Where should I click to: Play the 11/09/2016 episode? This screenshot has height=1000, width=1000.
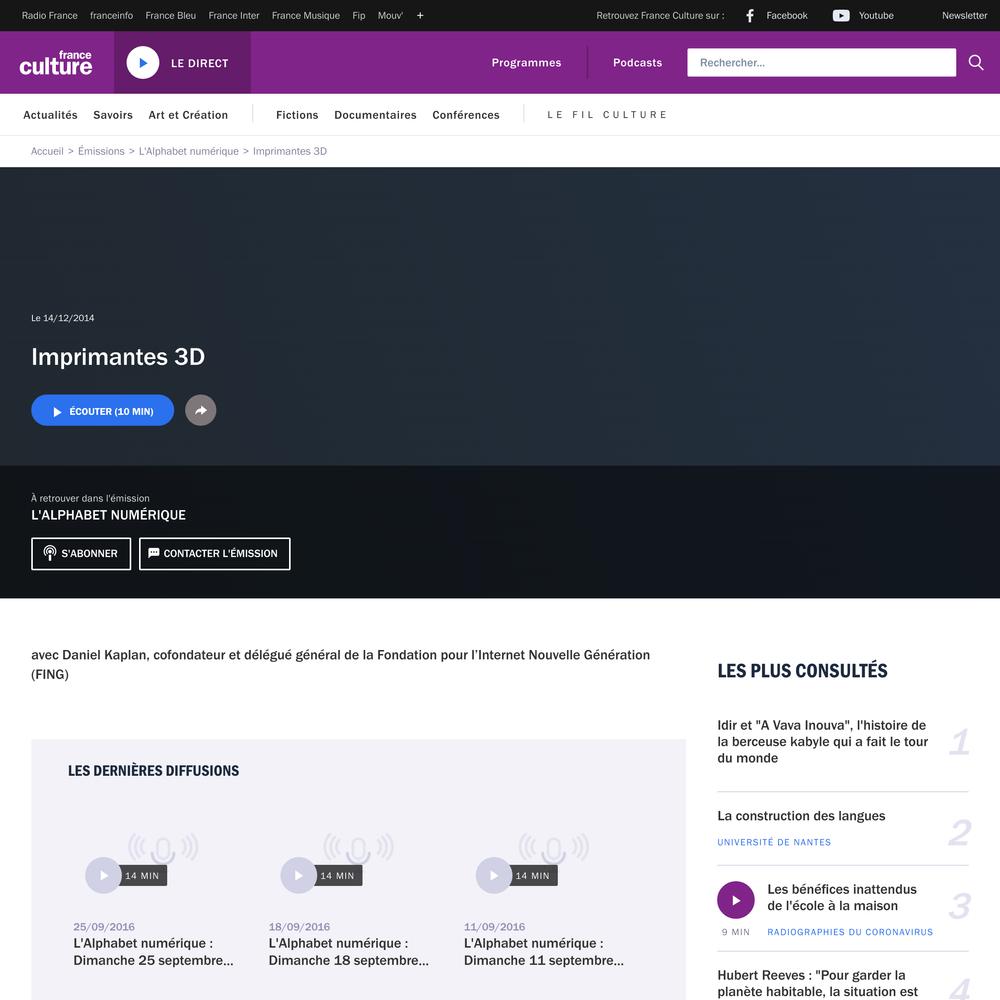click(x=494, y=875)
